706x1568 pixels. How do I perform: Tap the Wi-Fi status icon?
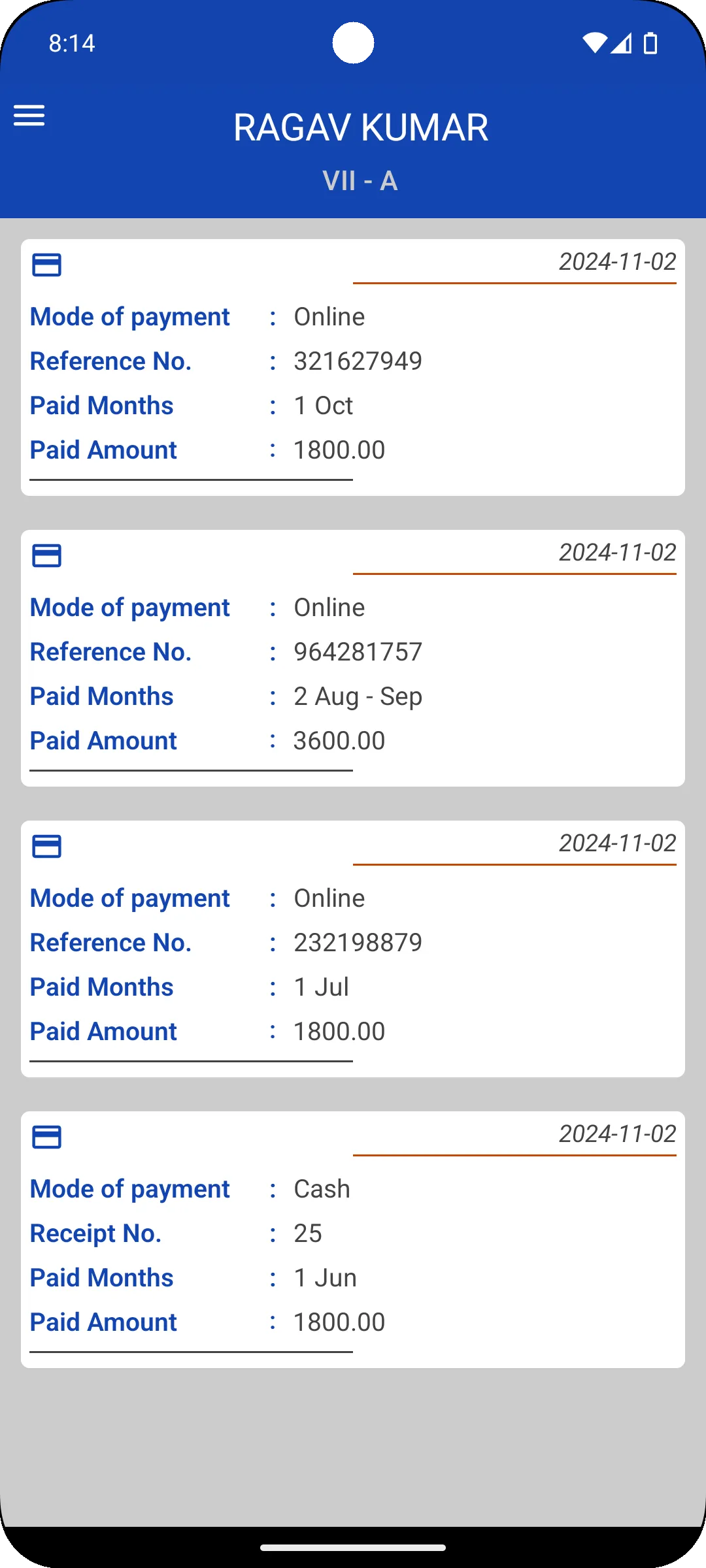595,43
